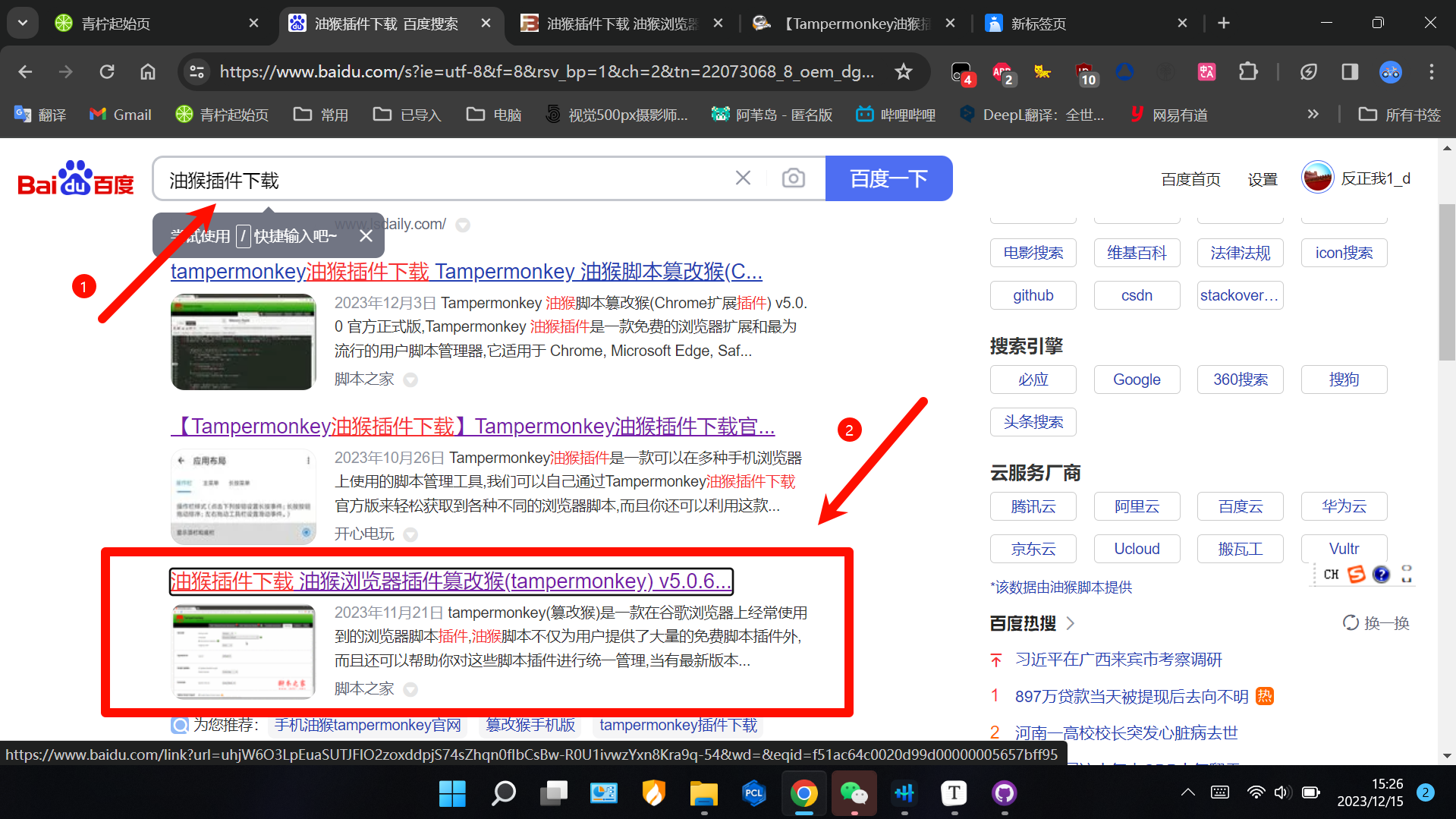Bookmark this page with the star icon

coord(903,72)
